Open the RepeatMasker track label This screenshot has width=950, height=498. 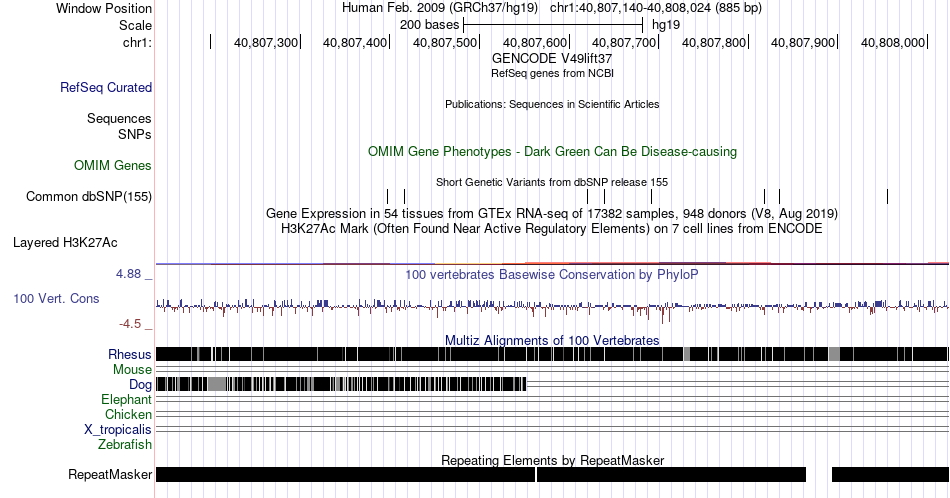[x=110, y=474]
